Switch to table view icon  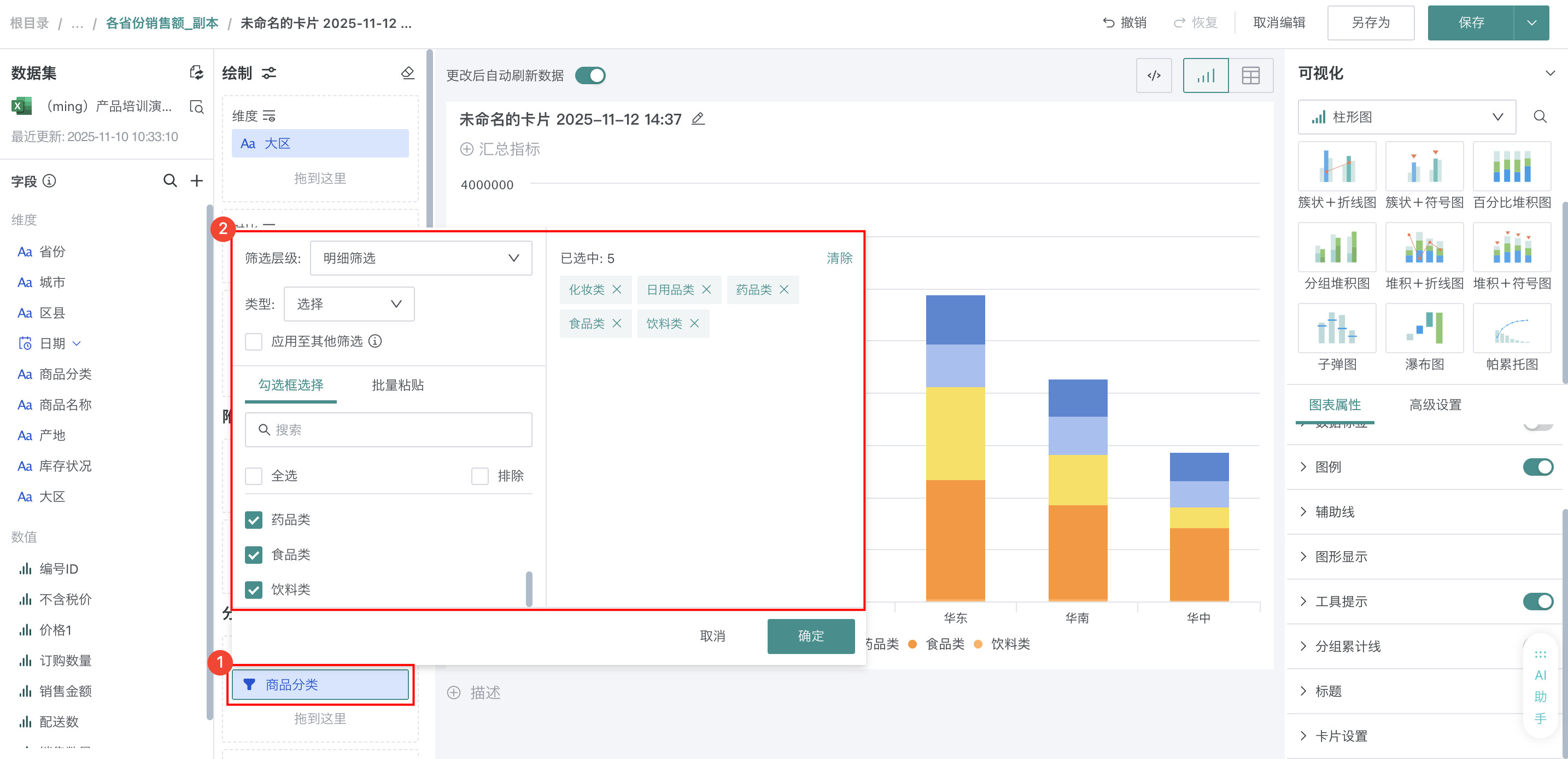pyautogui.click(x=1250, y=75)
